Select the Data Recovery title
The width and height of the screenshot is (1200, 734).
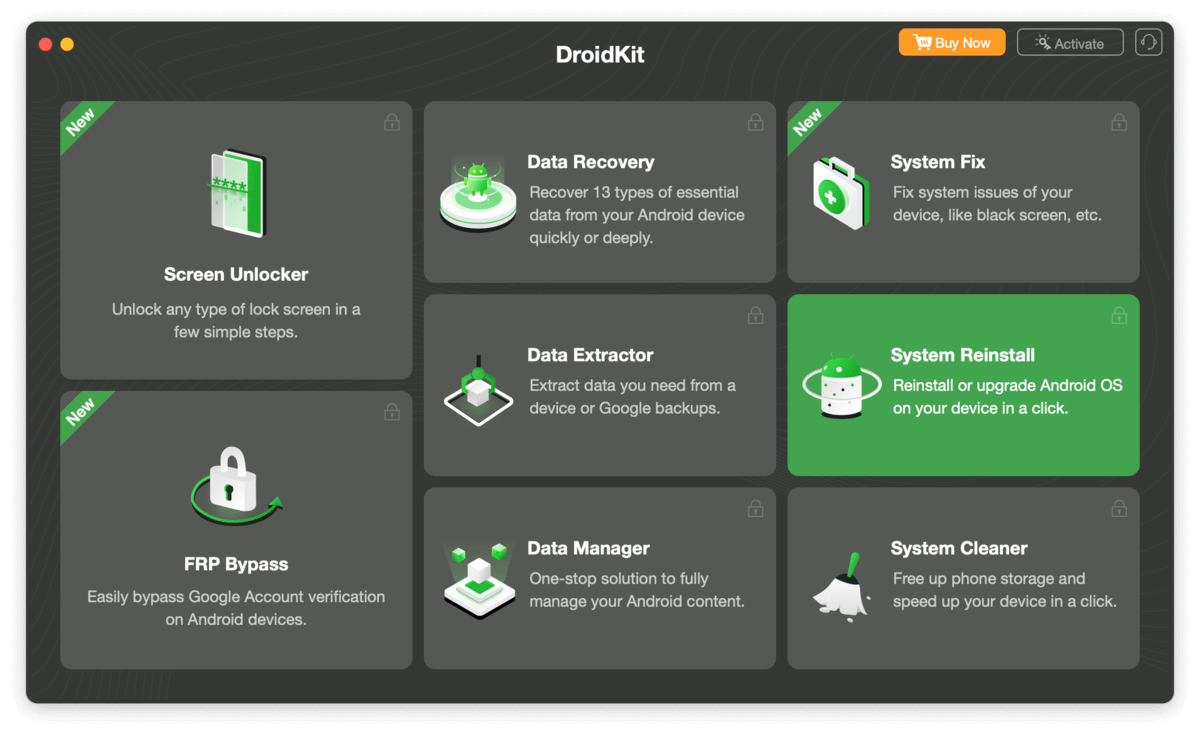[591, 162]
